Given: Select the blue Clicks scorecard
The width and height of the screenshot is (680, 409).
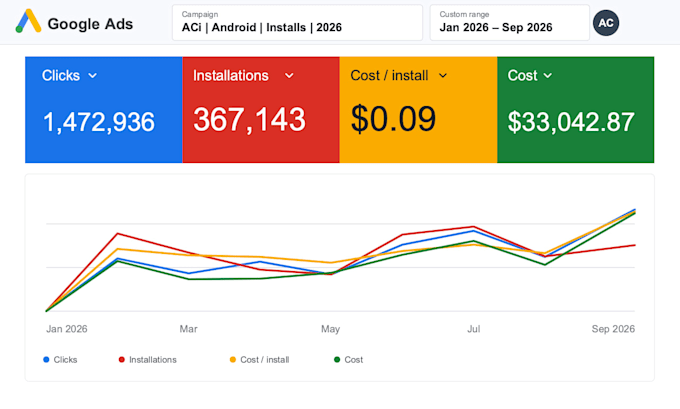Looking at the screenshot, I should 104,110.
